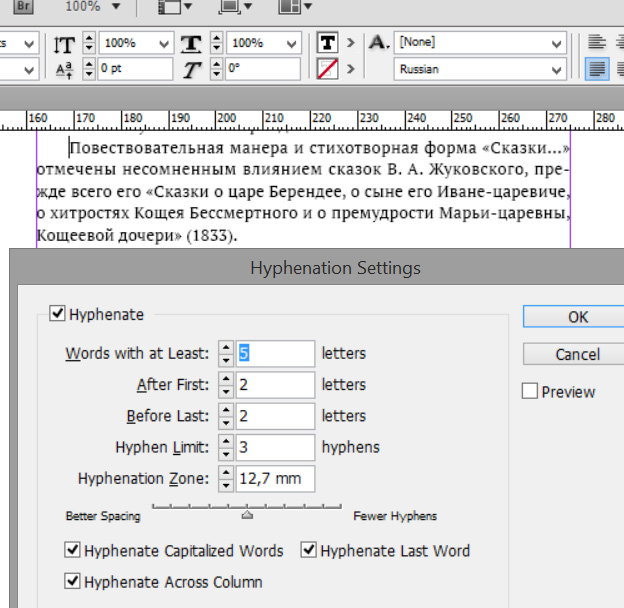
Task: Toggle Hyphenate Last Word checkbox
Action: [x=309, y=551]
